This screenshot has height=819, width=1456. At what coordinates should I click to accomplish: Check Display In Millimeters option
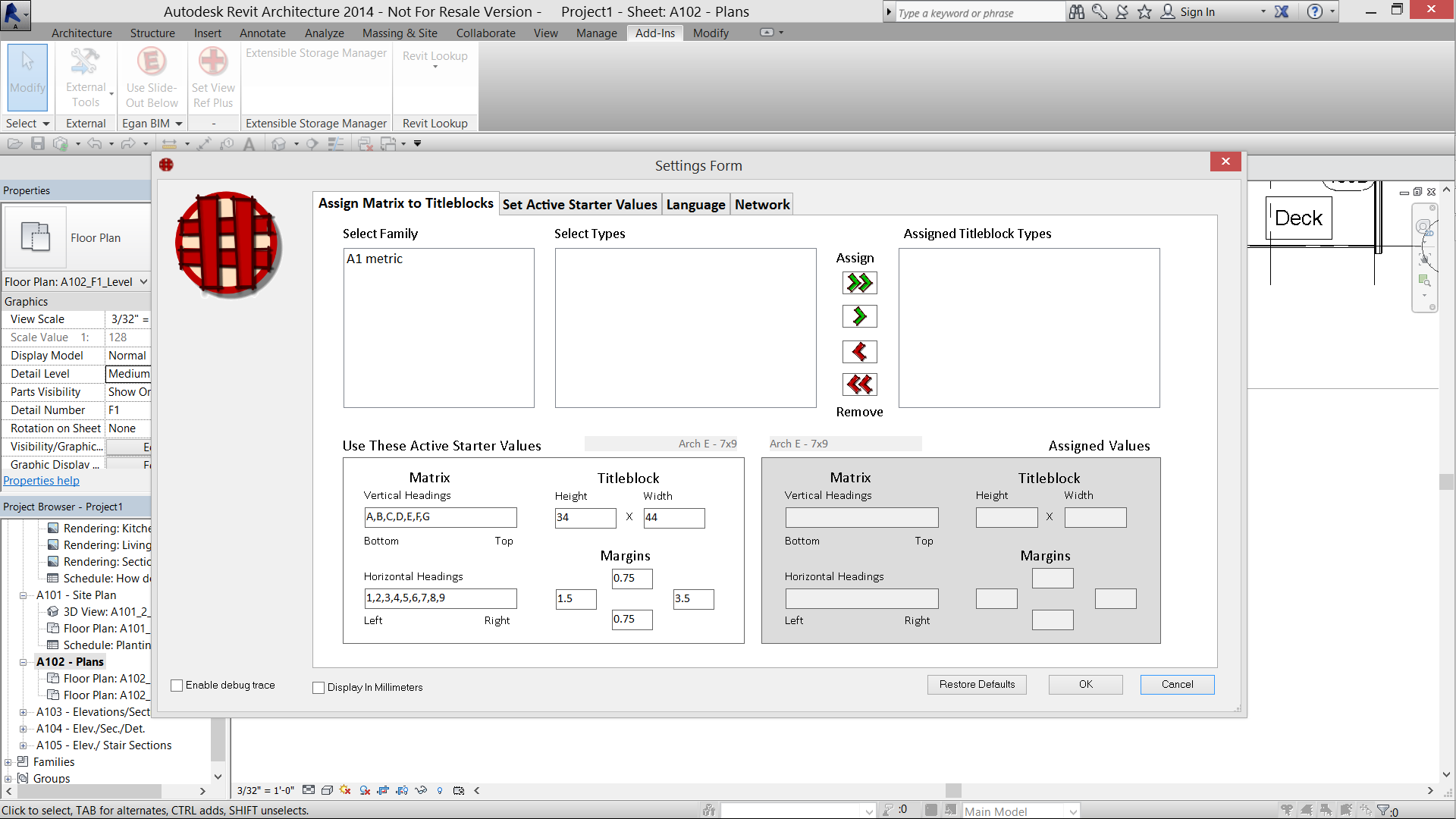coord(318,688)
